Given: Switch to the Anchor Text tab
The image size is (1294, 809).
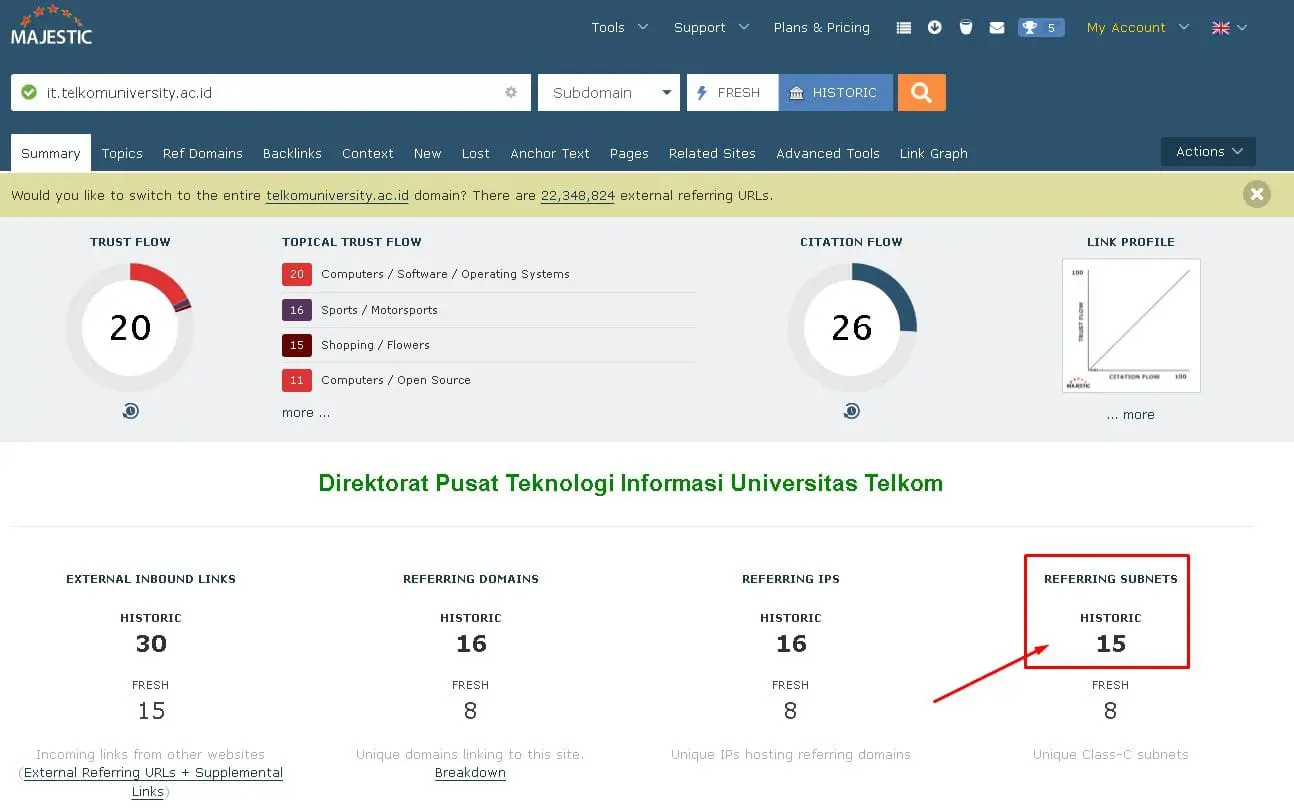Looking at the screenshot, I should (550, 153).
